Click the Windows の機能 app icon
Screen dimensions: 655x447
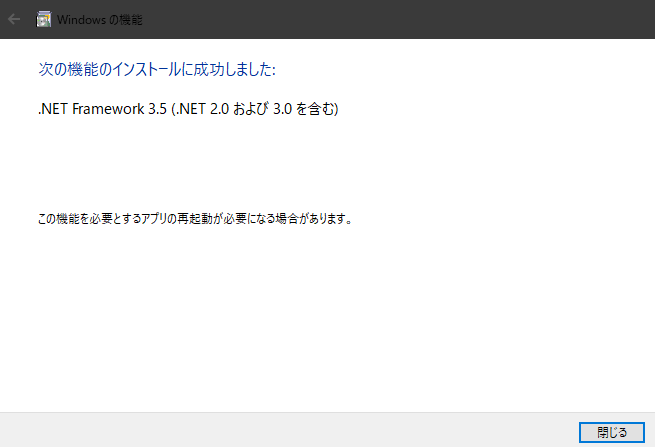click(43, 19)
